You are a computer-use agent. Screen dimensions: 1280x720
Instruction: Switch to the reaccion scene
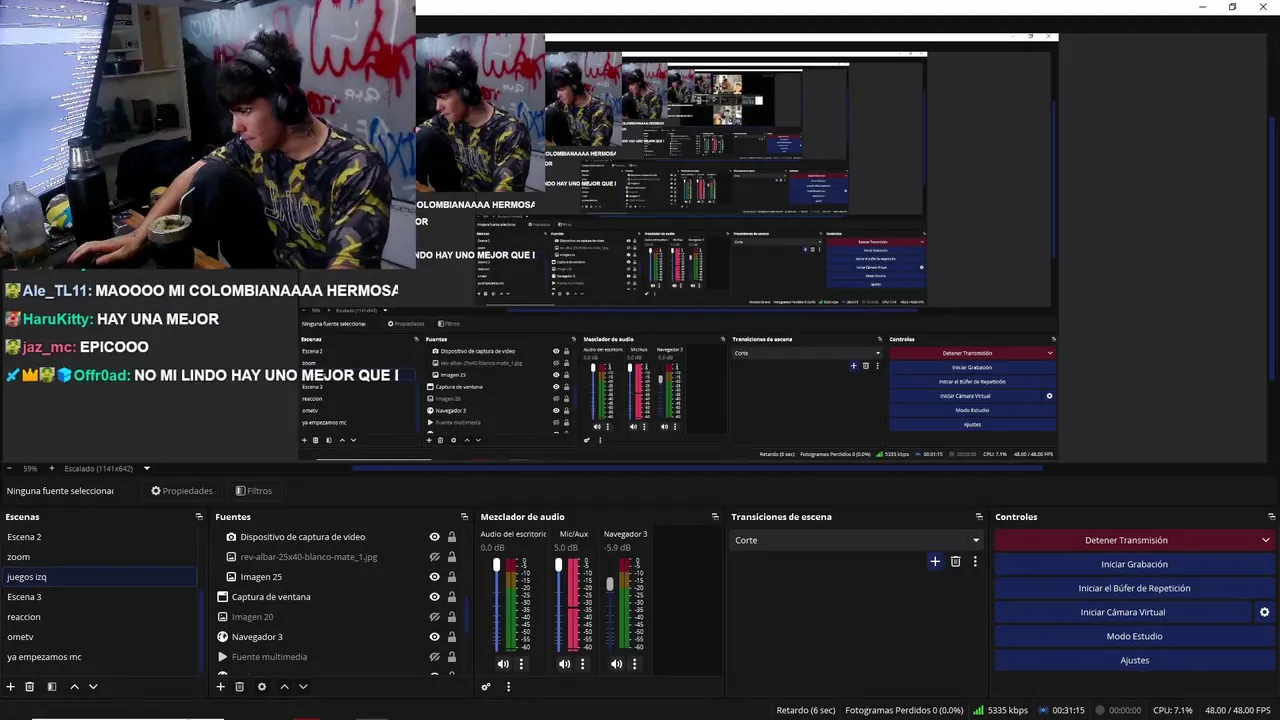point(99,617)
